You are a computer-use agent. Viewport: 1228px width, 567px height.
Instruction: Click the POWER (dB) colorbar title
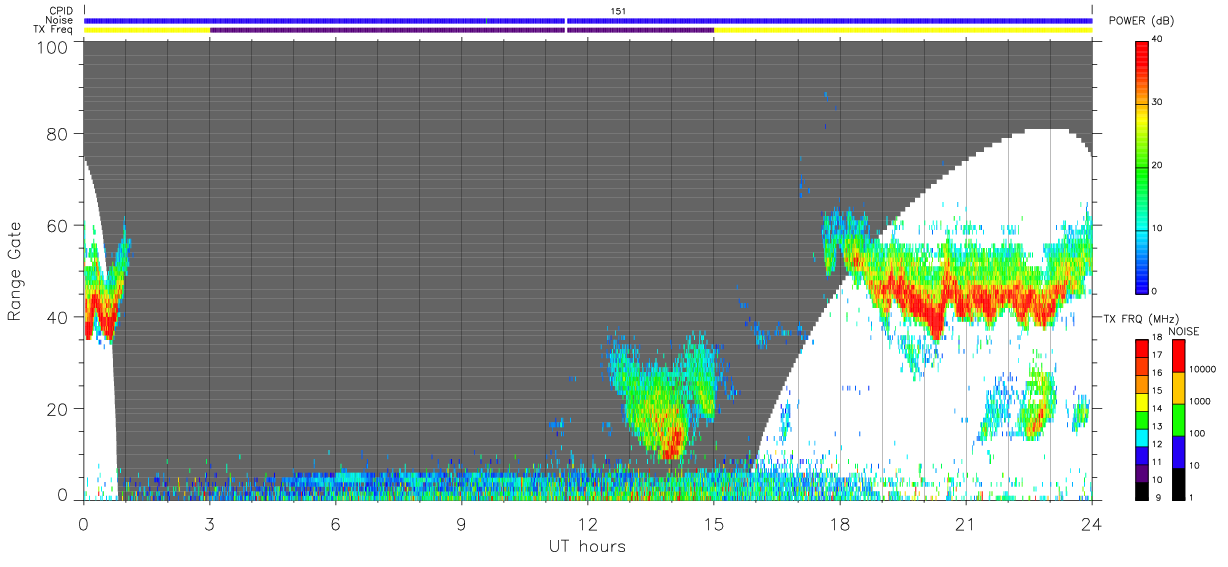point(1141,21)
